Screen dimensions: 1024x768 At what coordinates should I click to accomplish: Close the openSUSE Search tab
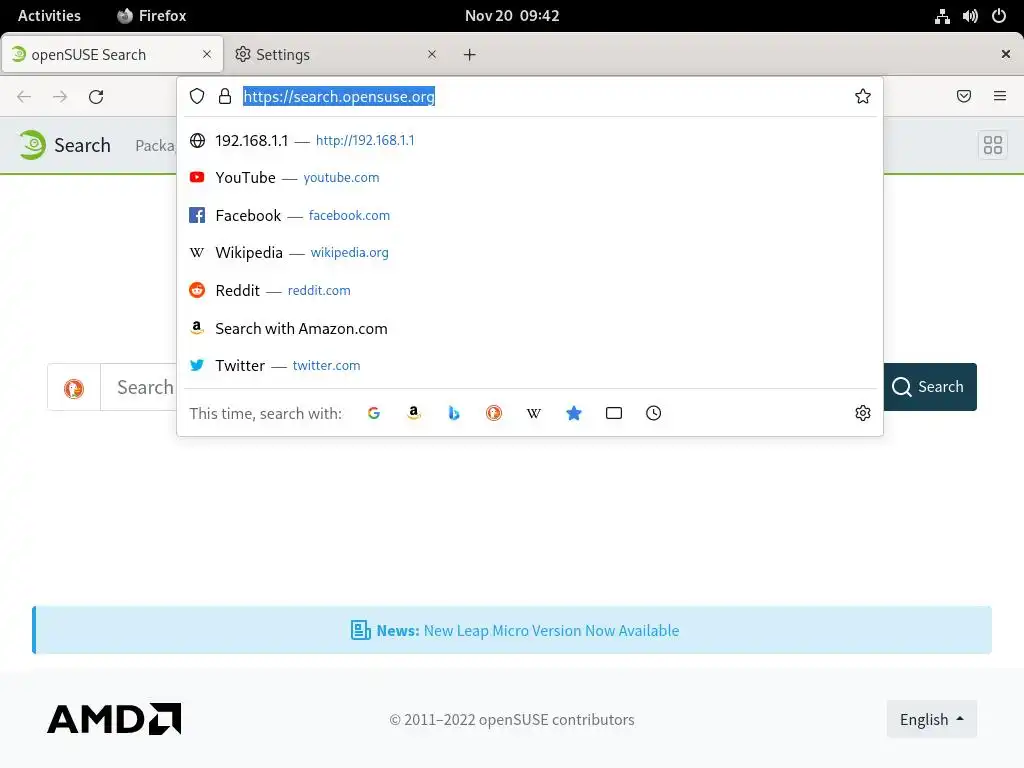tap(207, 54)
